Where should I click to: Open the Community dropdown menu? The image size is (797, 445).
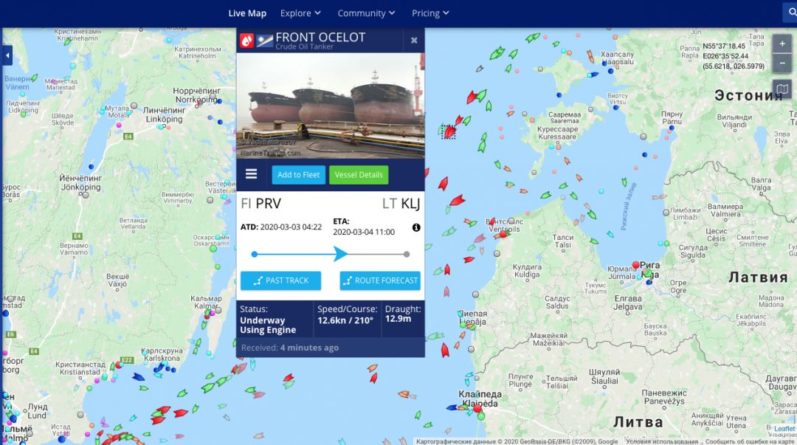[366, 13]
